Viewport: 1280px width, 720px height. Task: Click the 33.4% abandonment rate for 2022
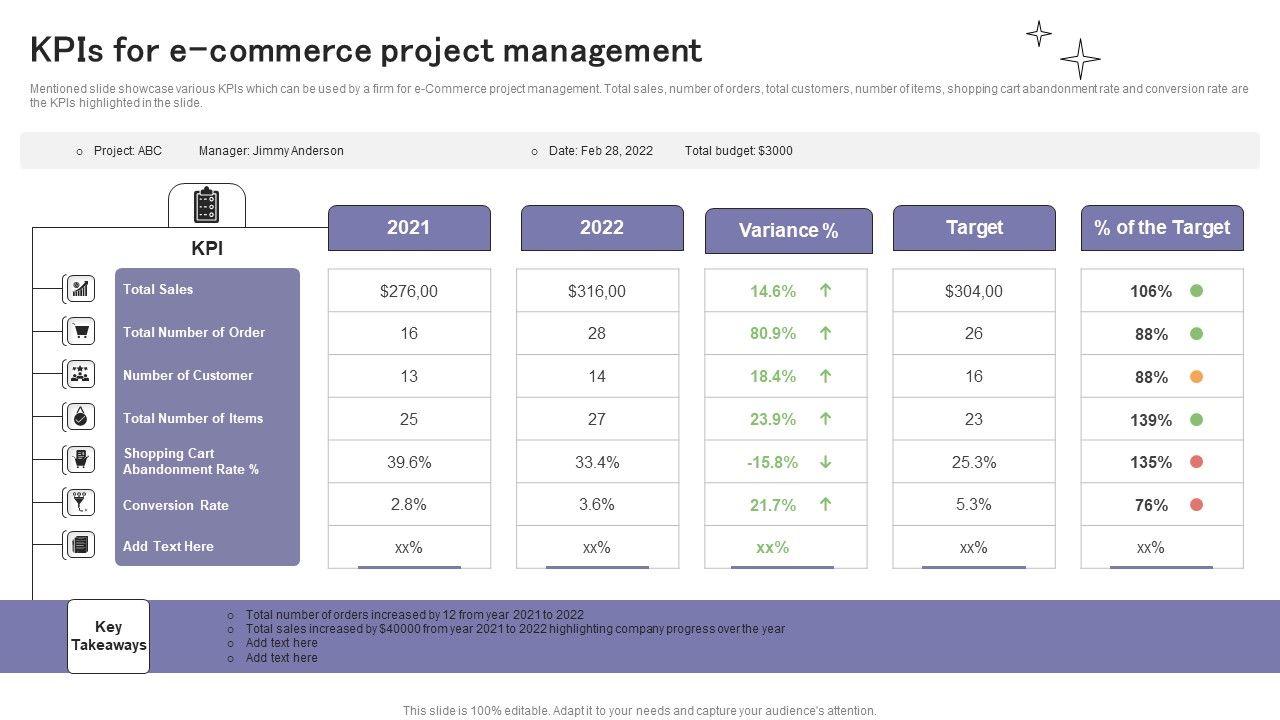597,462
